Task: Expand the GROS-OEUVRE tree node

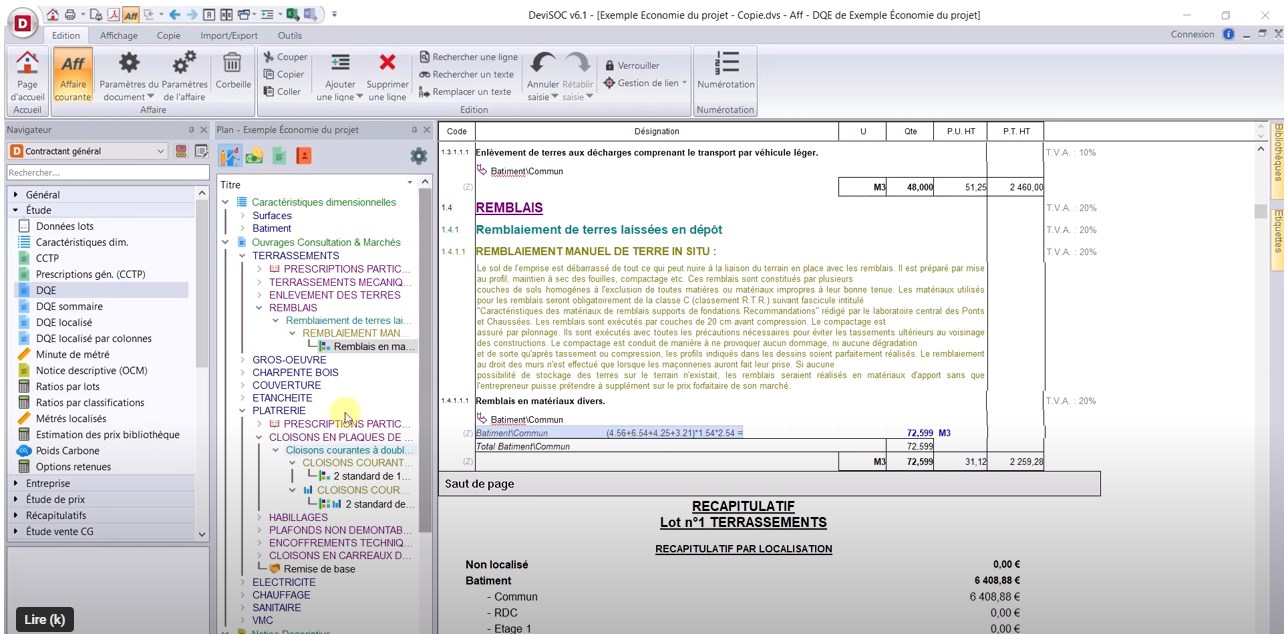Action: pos(243,359)
